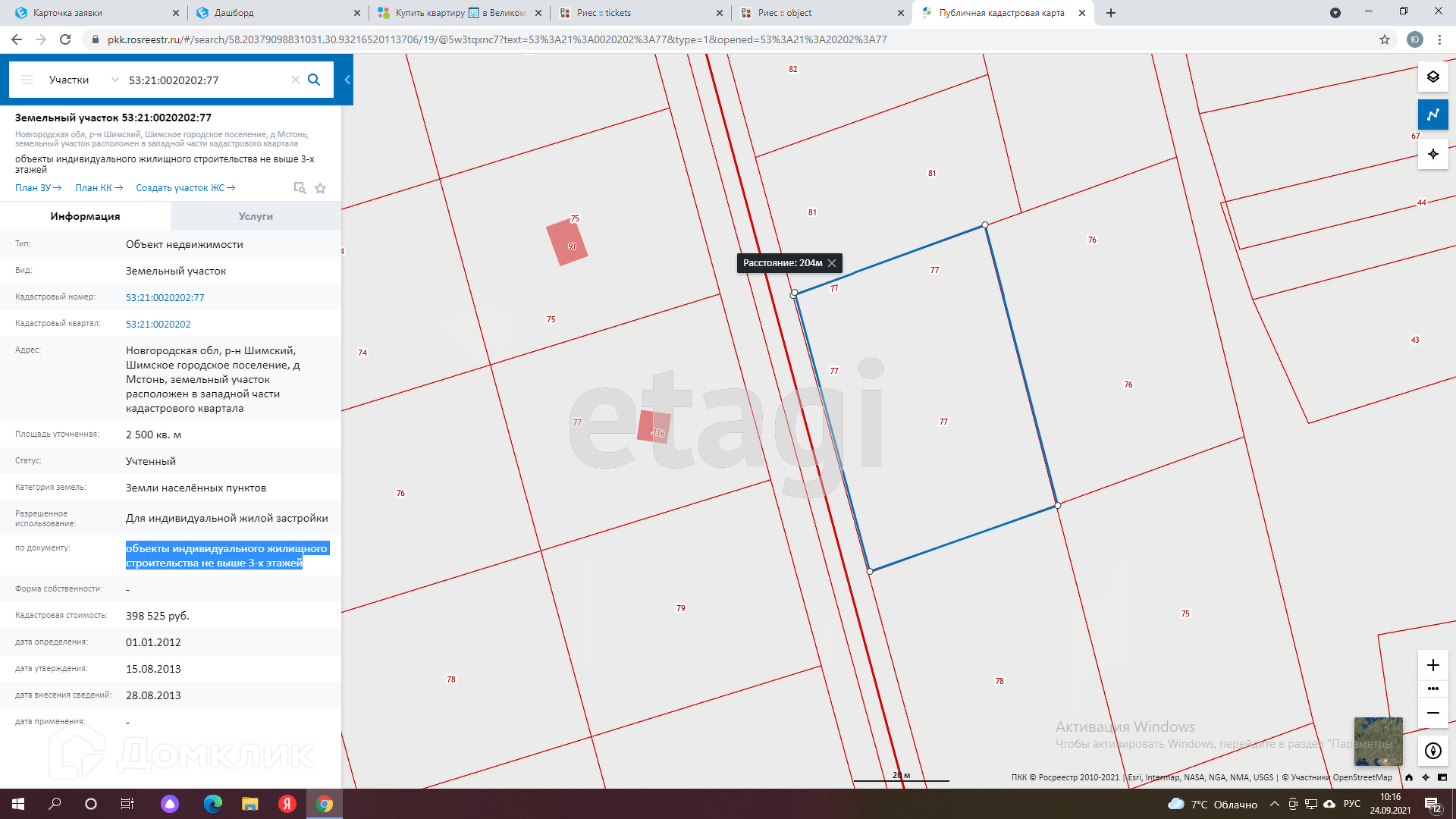Open the map layers panel icon
The width and height of the screenshot is (1456, 819).
pyautogui.click(x=1432, y=77)
